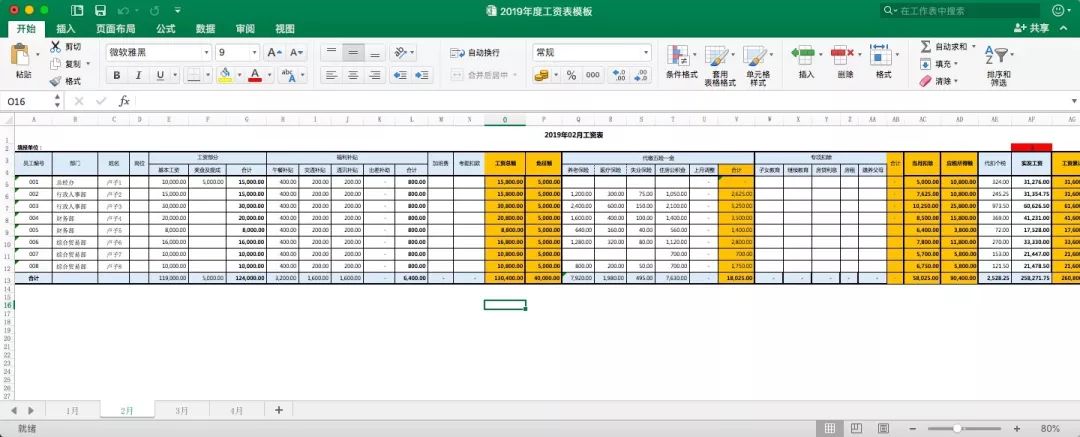Screen dimensions: 1080x437
Task: Click the insert function fx icon
Action: coord(124,101)
